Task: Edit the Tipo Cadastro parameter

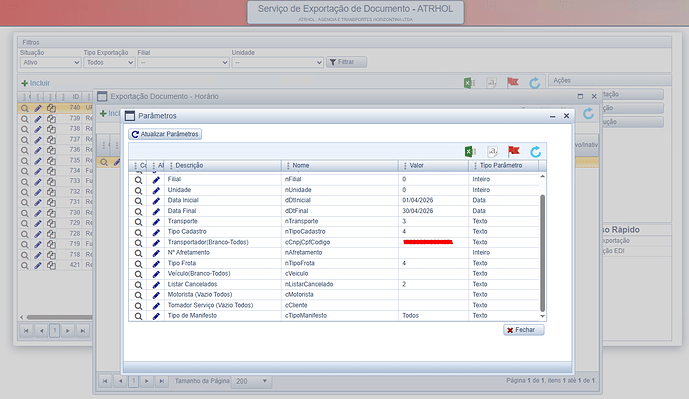Action: (156, 232)
